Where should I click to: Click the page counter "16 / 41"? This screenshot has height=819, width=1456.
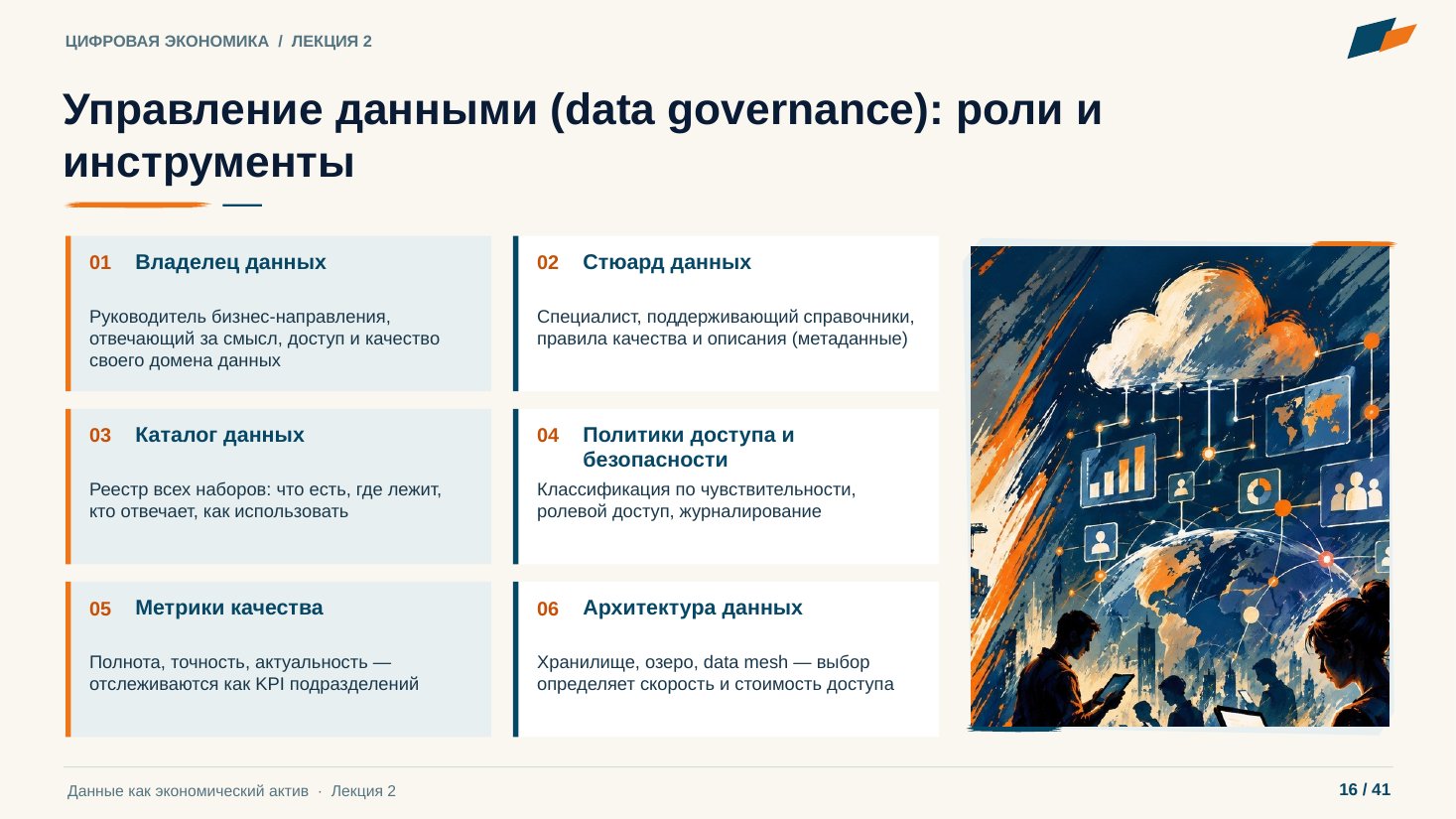(x=1365, y=790)
